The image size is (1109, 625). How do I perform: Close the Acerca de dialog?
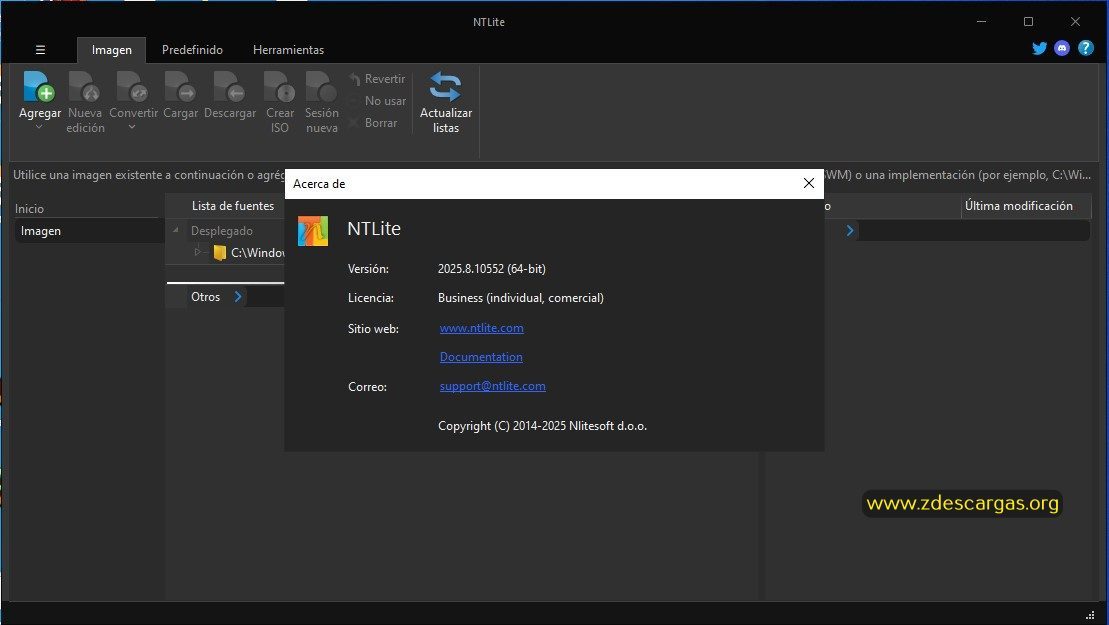(x=808, y=183)
